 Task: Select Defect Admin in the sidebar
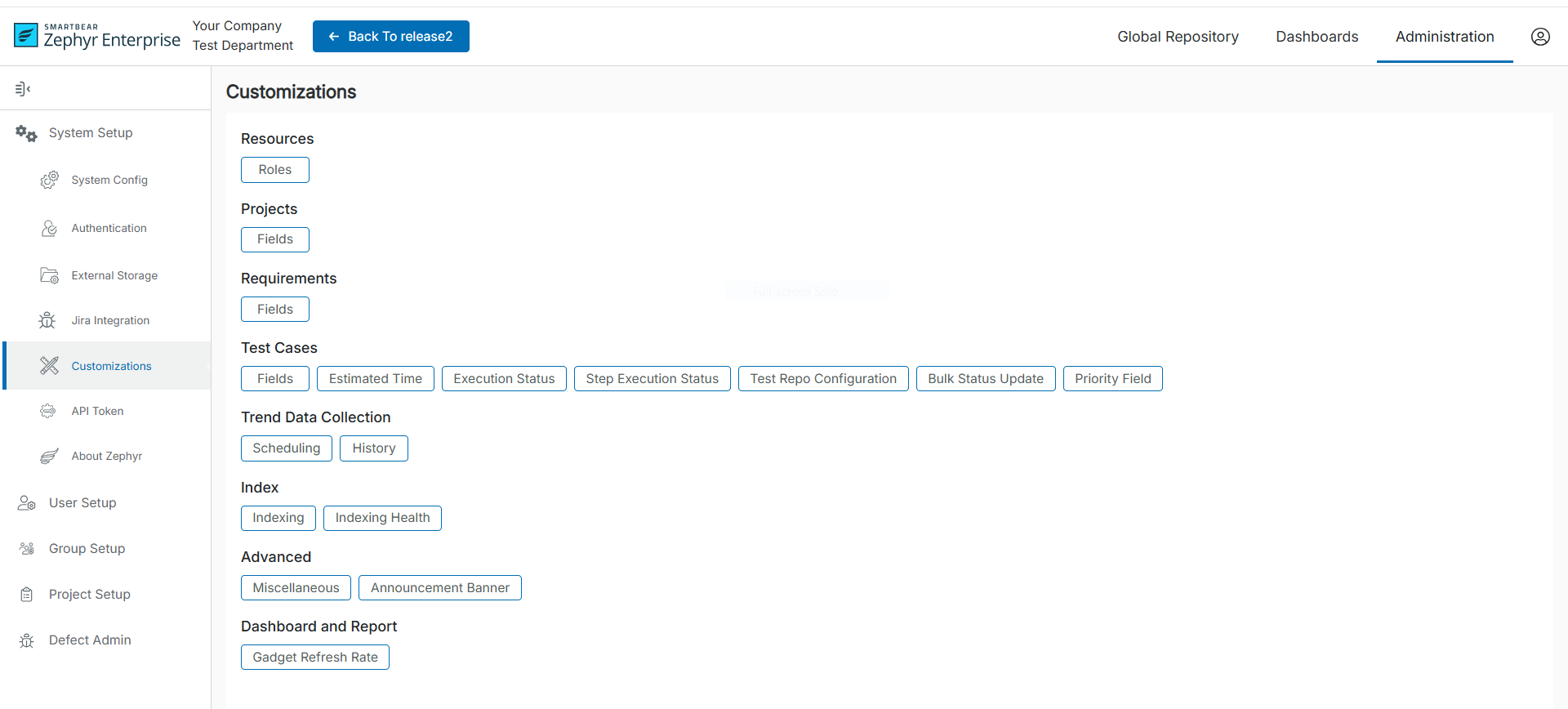pyautogui.click(x=89, y=640)
